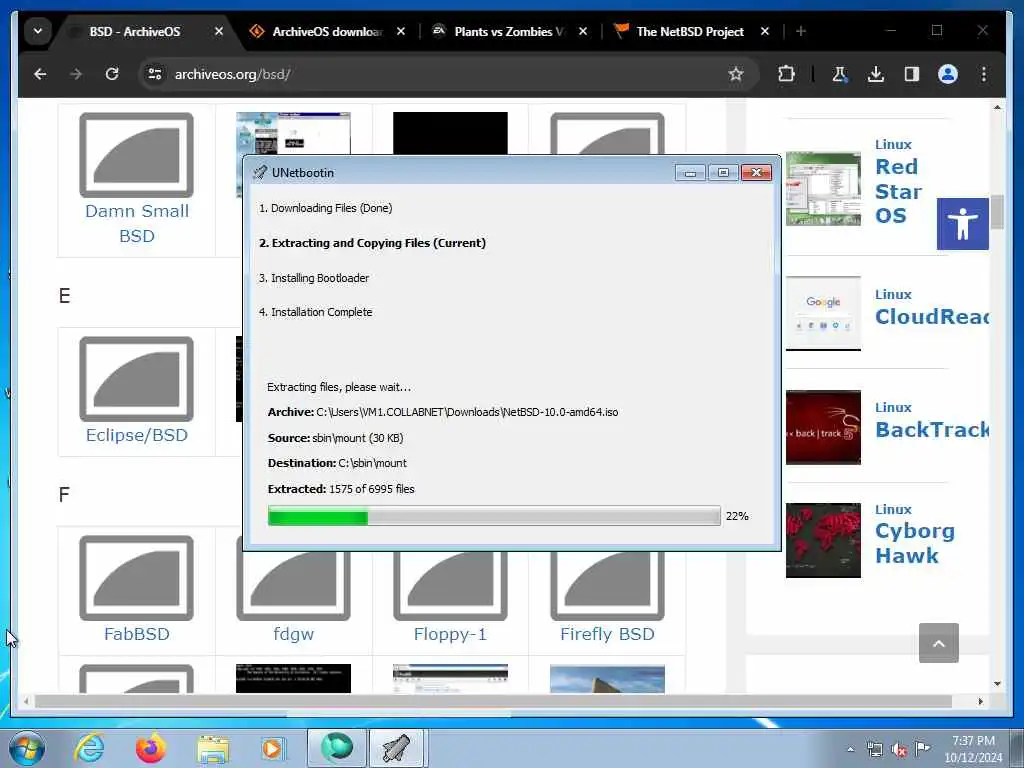Open the Chrome profile avatar
This screenshot has height=768, width=1024.
948,74
